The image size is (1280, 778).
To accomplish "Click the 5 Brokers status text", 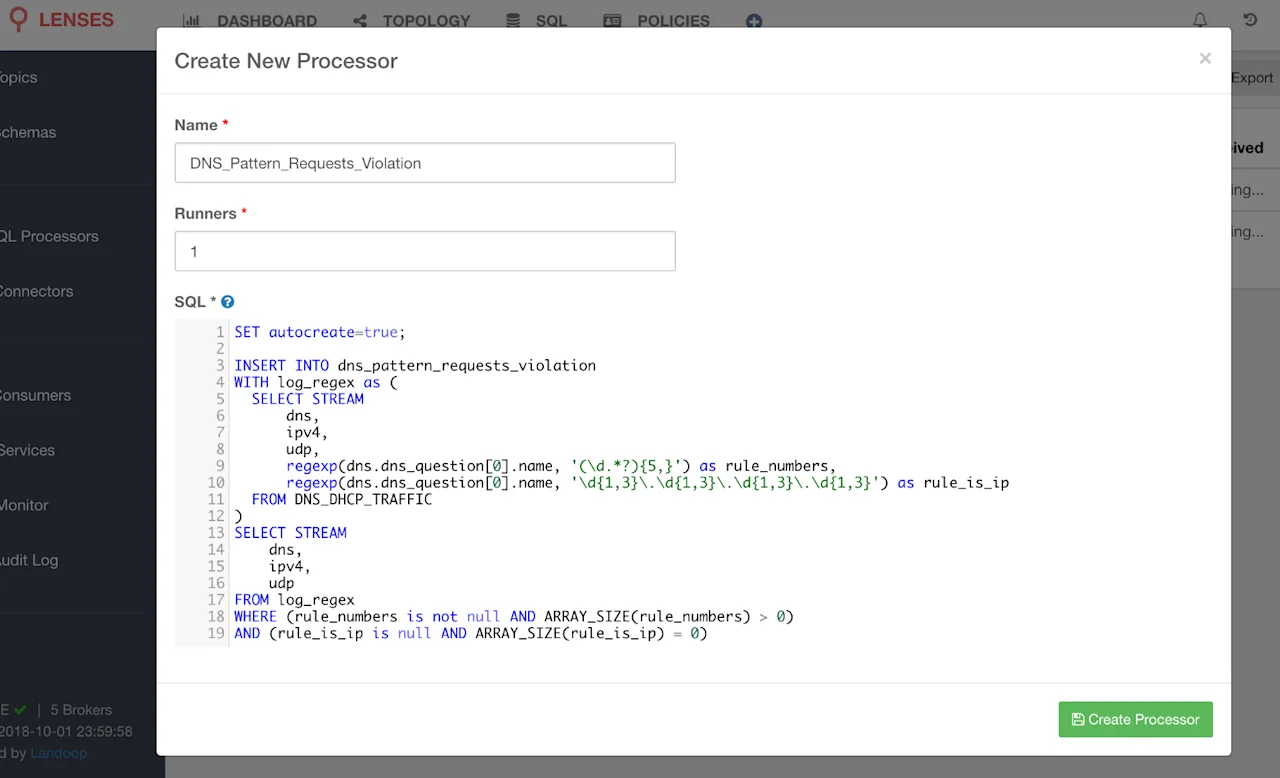I will click(x=81, y=710).
